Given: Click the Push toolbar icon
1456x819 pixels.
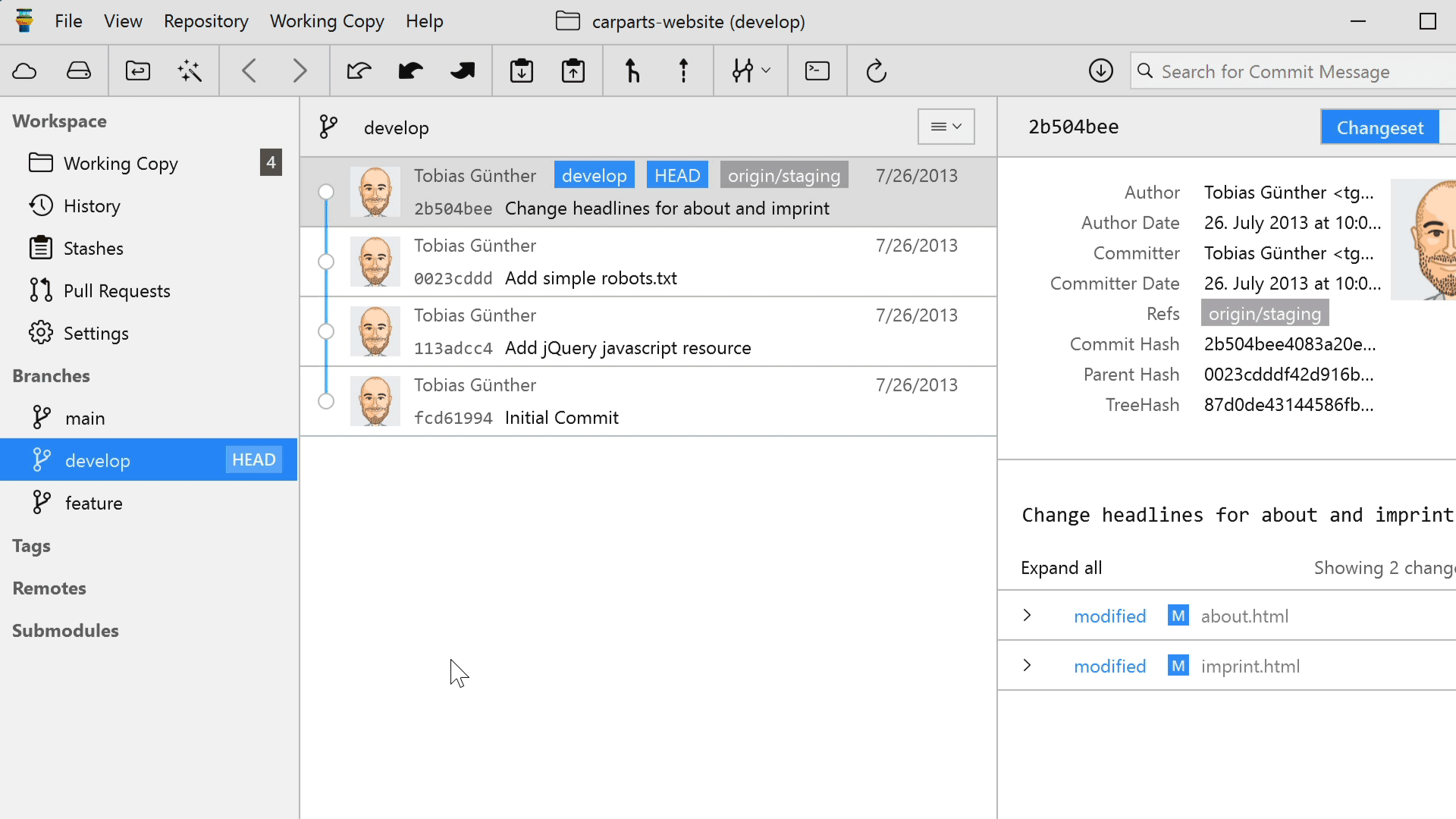Looking at the screenshot, I should click(462, 71).
